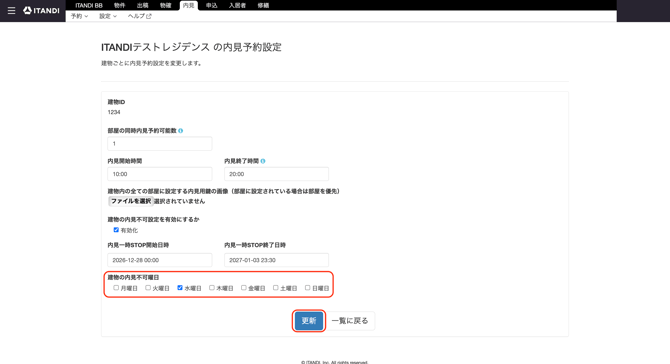Switch to the 物件 tab

pos(120,6)
